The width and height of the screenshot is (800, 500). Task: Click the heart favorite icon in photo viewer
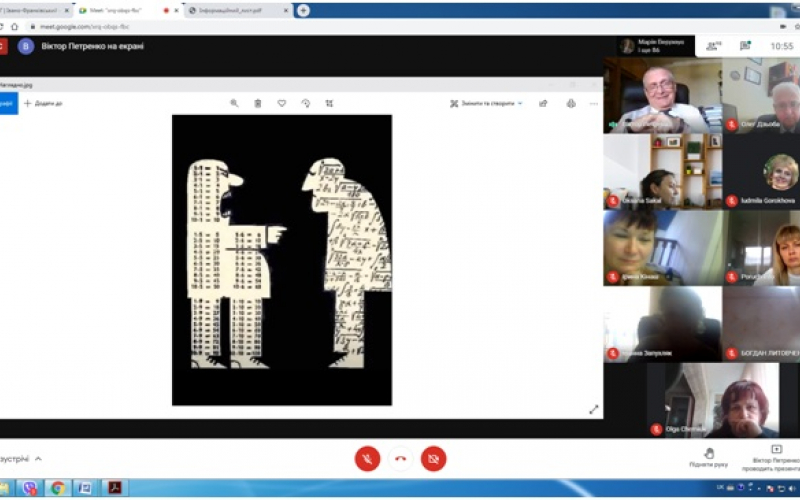click(282, 103)
